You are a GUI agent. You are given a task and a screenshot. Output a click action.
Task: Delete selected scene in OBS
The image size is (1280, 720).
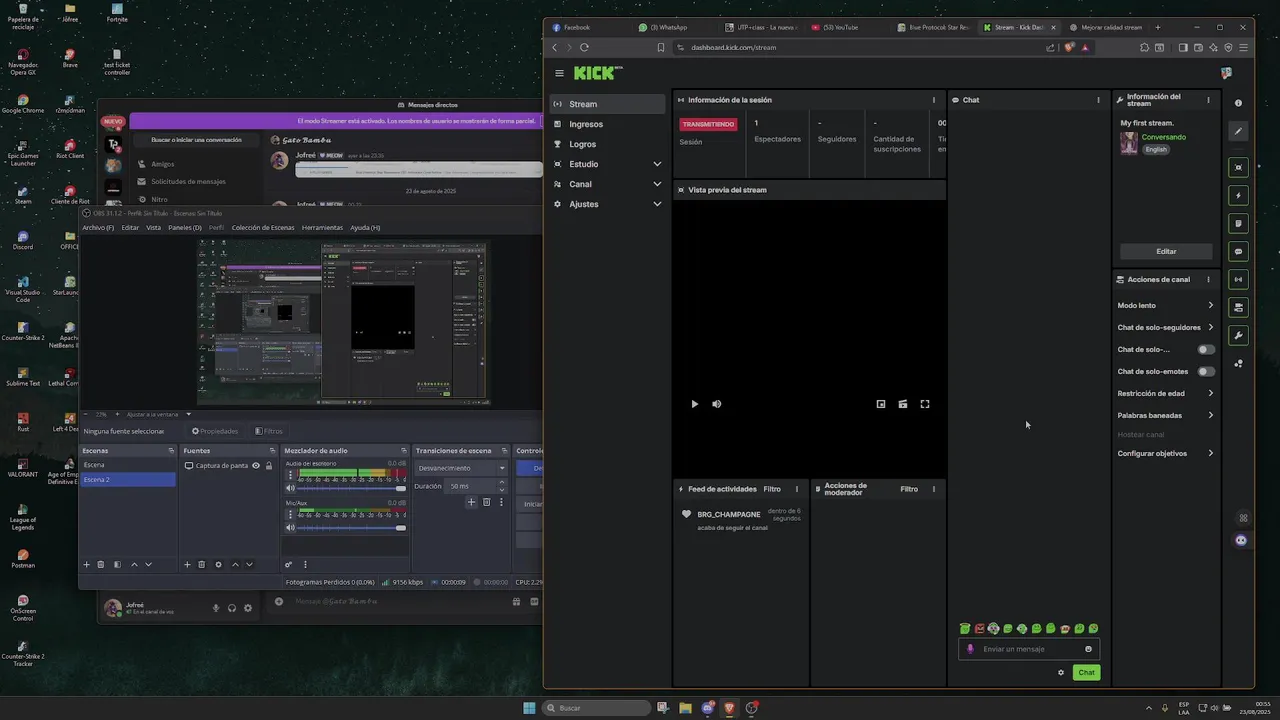[100, 565]
